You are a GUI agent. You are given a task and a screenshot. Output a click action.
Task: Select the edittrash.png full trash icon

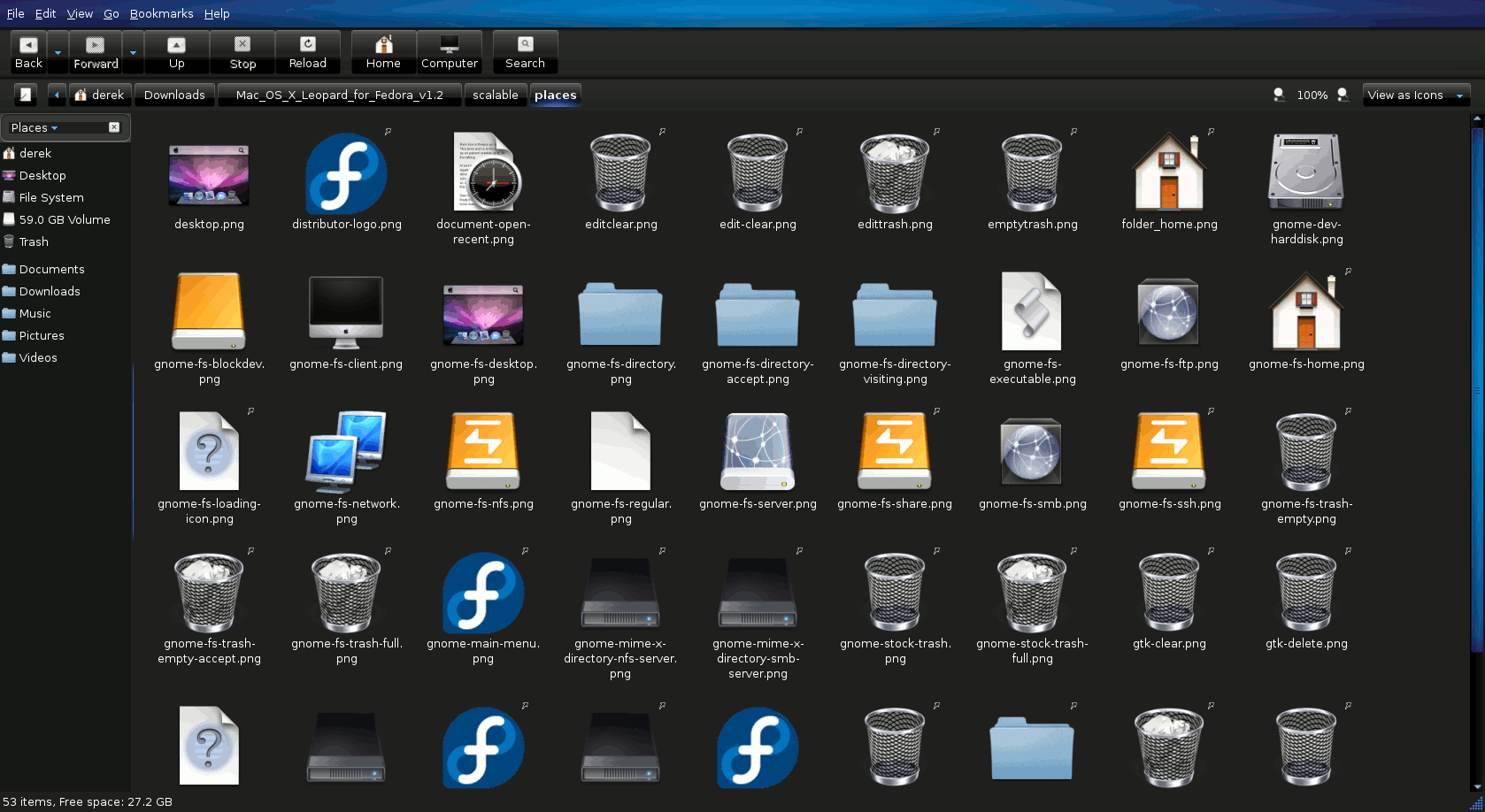click(x=895, y=173)
